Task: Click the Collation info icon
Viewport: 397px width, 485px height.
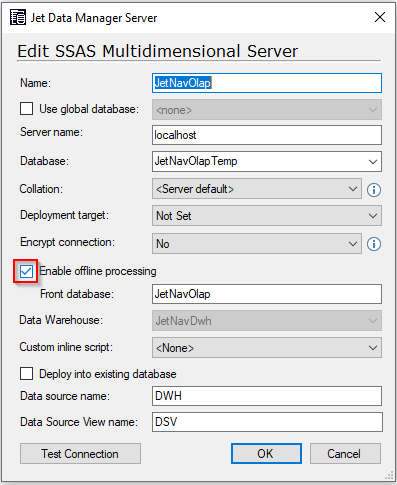Action: click(374, 190)
